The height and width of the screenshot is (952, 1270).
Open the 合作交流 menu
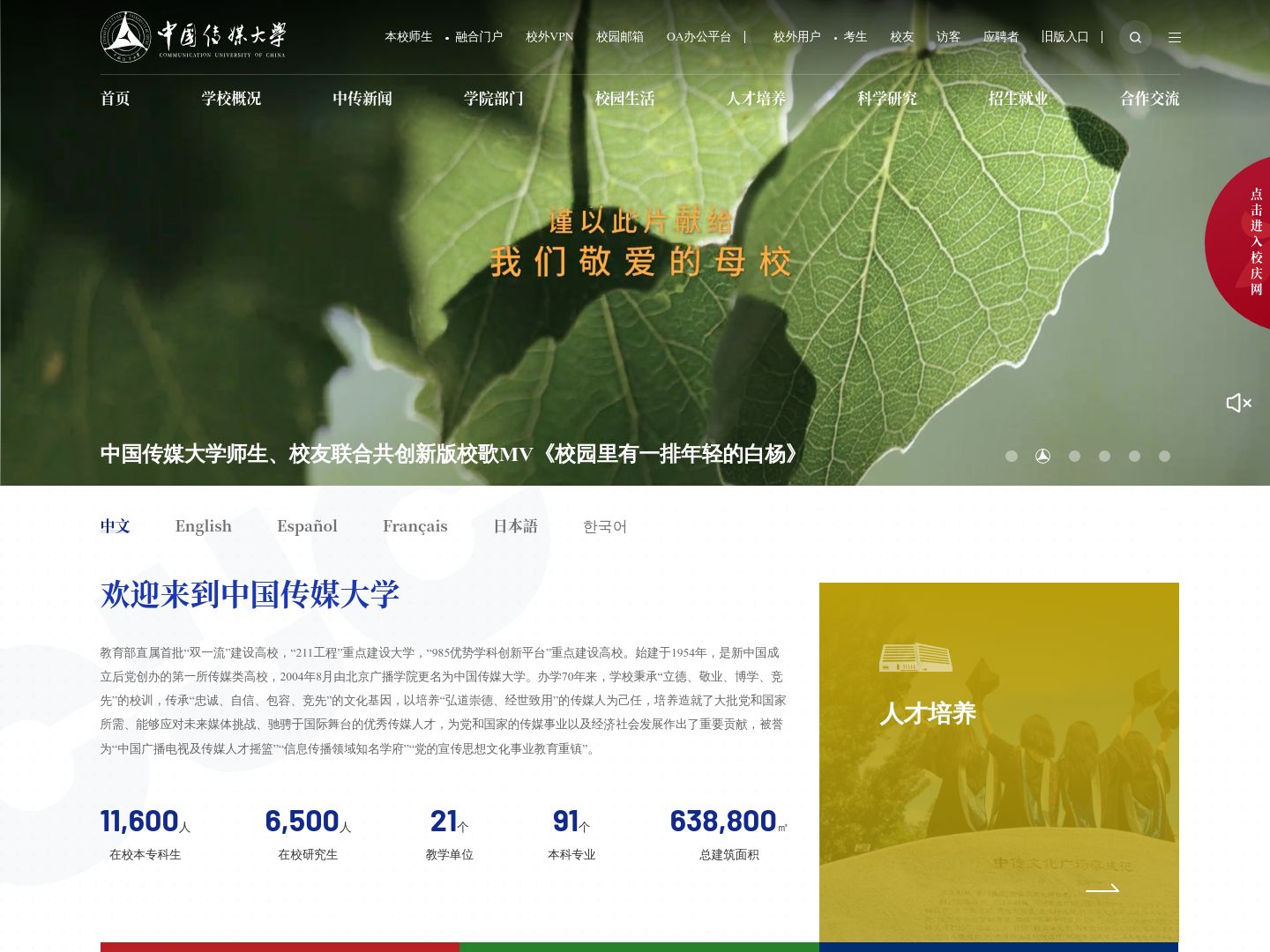(1149, 99)
